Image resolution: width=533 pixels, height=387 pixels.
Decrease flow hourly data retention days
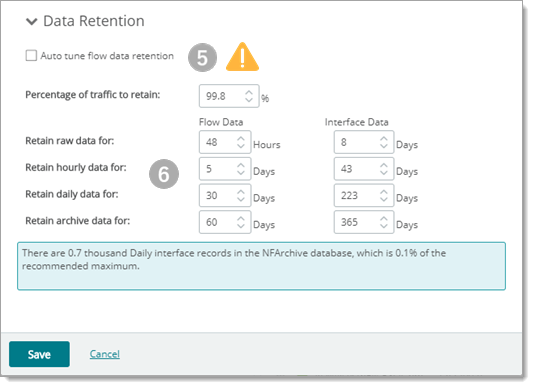[241, 172]
